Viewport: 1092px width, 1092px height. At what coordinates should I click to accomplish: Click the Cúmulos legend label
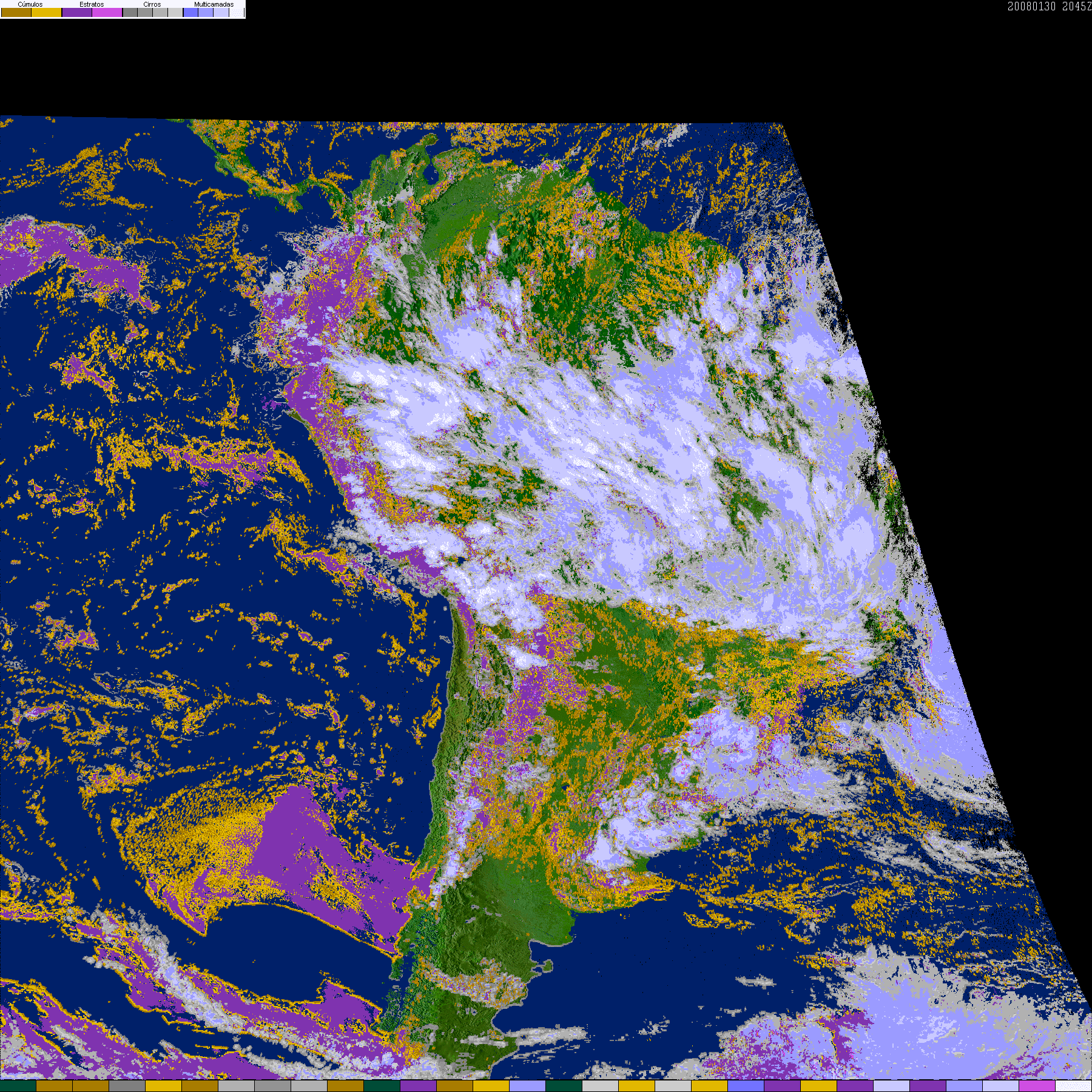click(30, 4)
